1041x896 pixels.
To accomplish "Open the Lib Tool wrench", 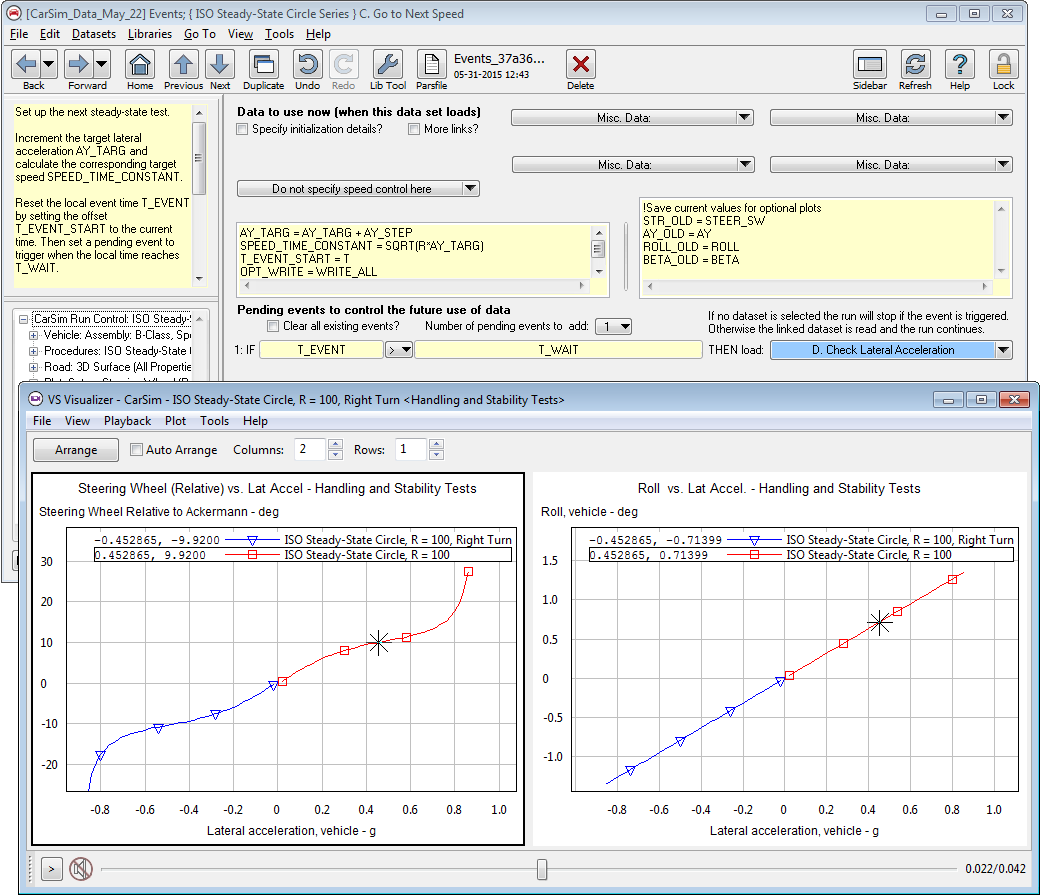I will pyautogui.click(x=388, y=64).
